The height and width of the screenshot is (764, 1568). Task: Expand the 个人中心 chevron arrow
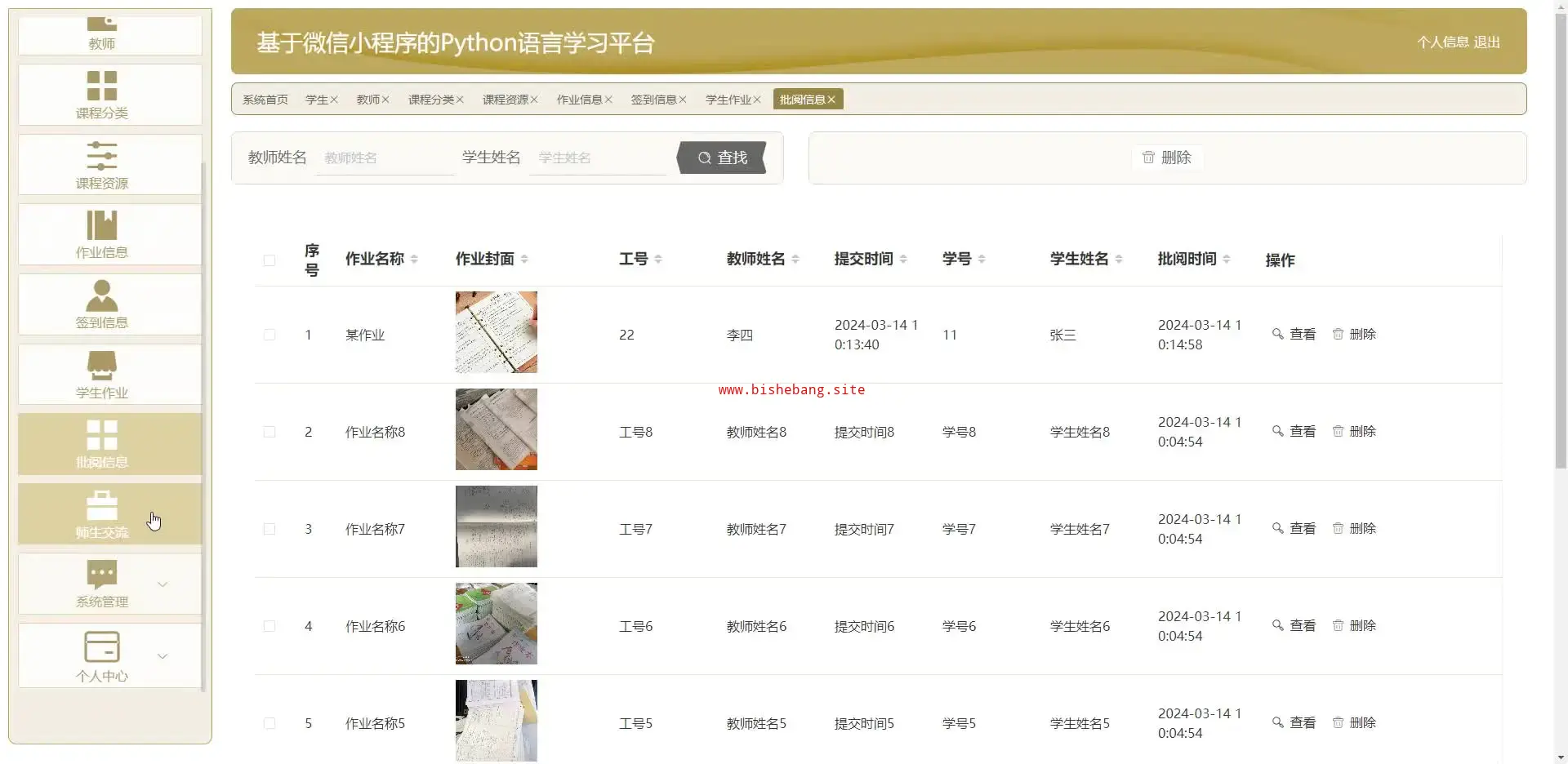point(163,656)
